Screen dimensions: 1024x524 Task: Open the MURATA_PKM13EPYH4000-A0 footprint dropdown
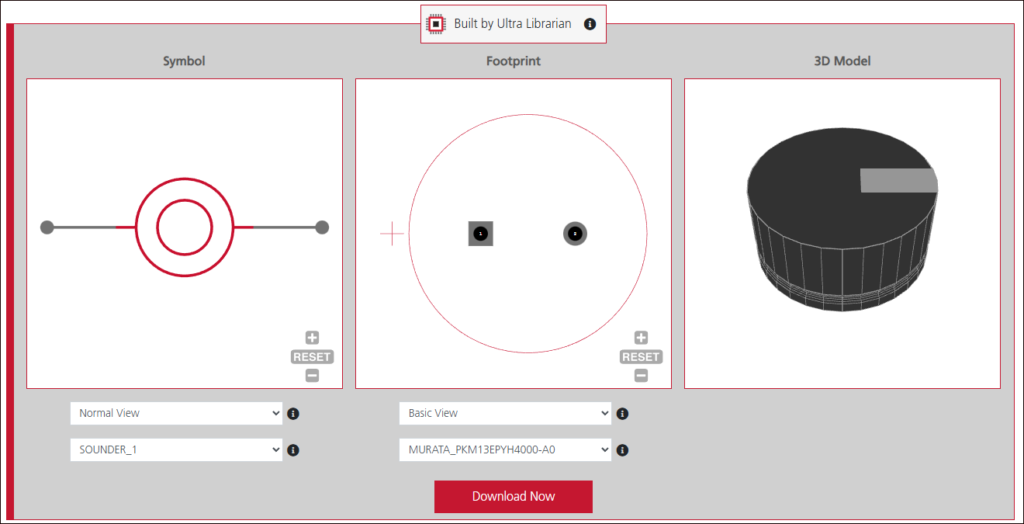coord(505,450)
